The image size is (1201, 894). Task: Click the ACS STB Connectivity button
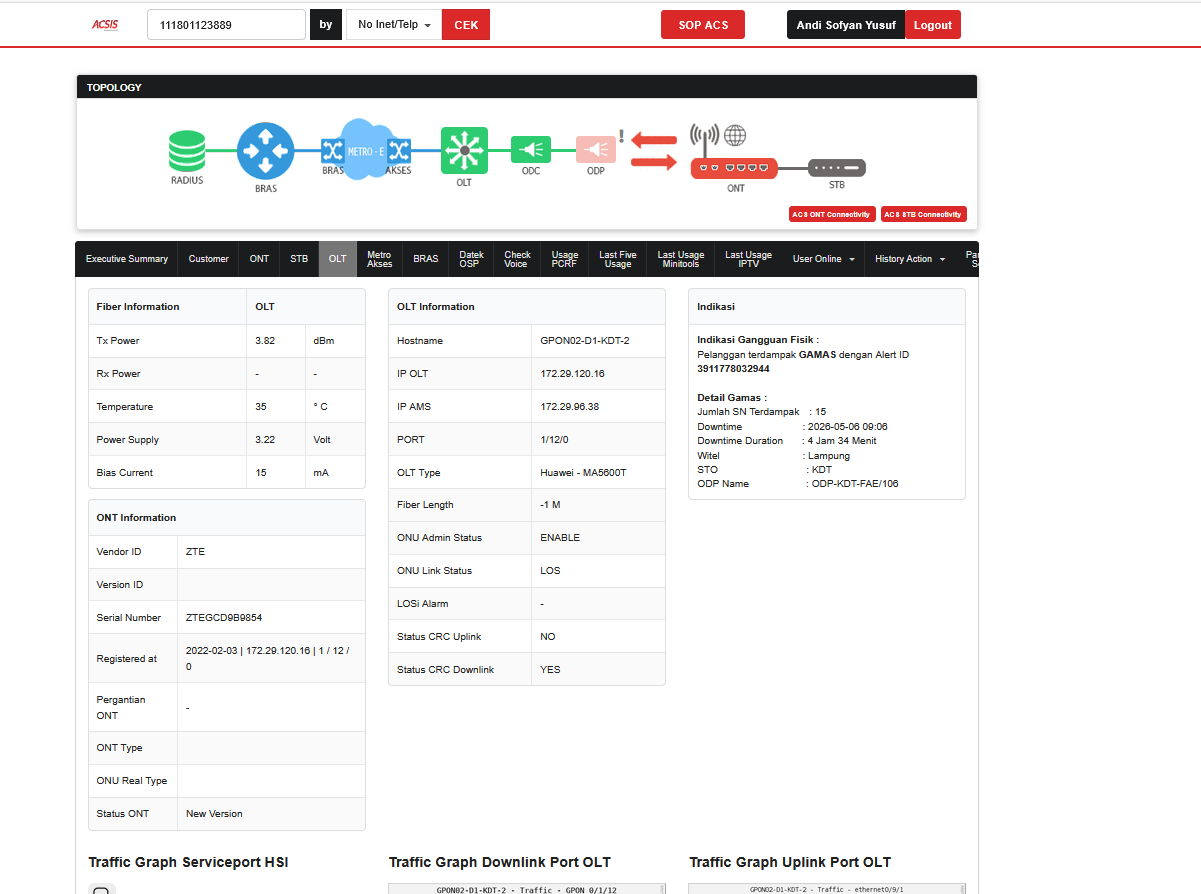[x=924, y=214]
